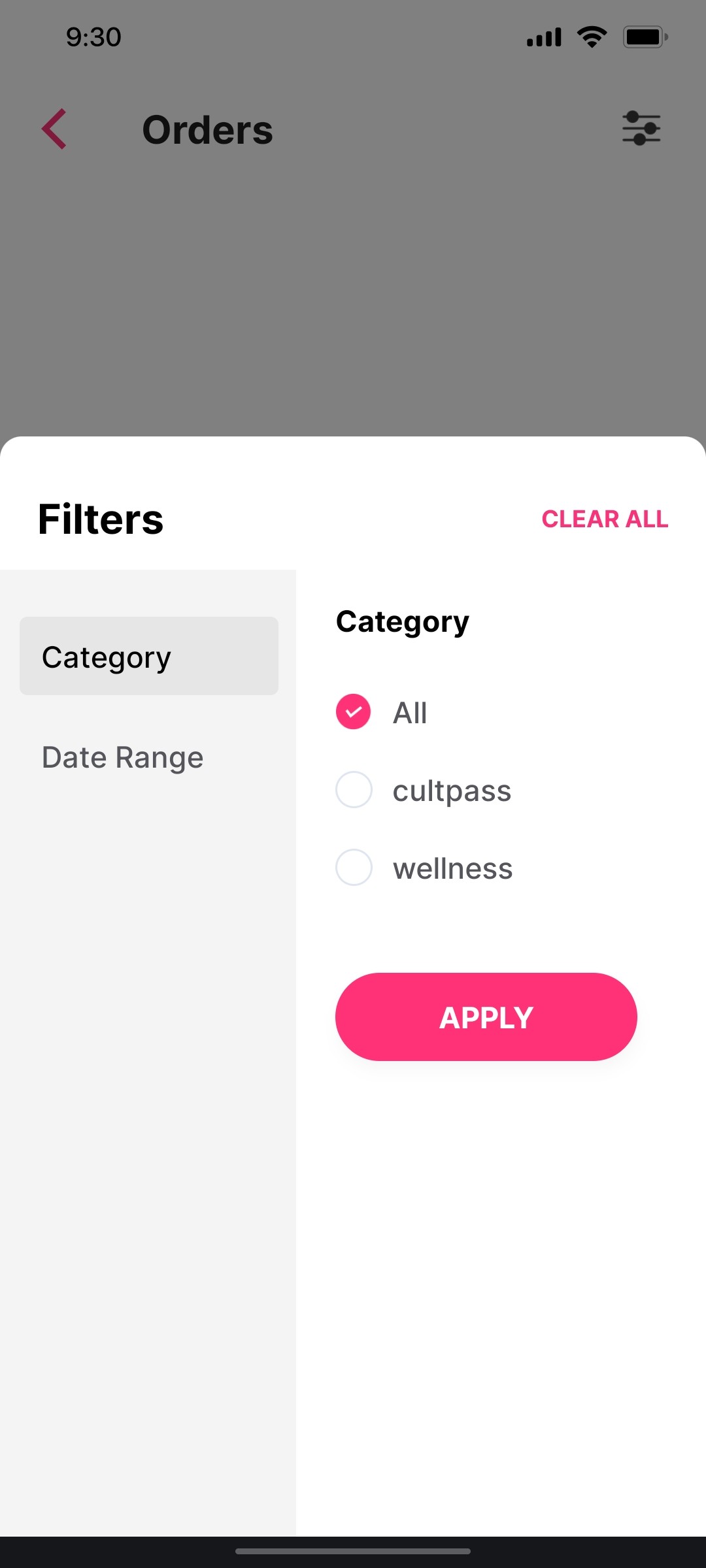Open the filter settings icon on Orders screen

click(x=640, y=129)
